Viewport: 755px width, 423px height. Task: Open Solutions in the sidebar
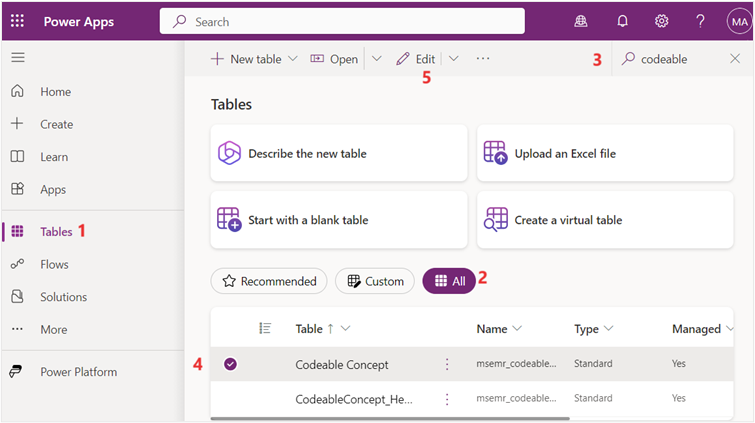(64, 297)
